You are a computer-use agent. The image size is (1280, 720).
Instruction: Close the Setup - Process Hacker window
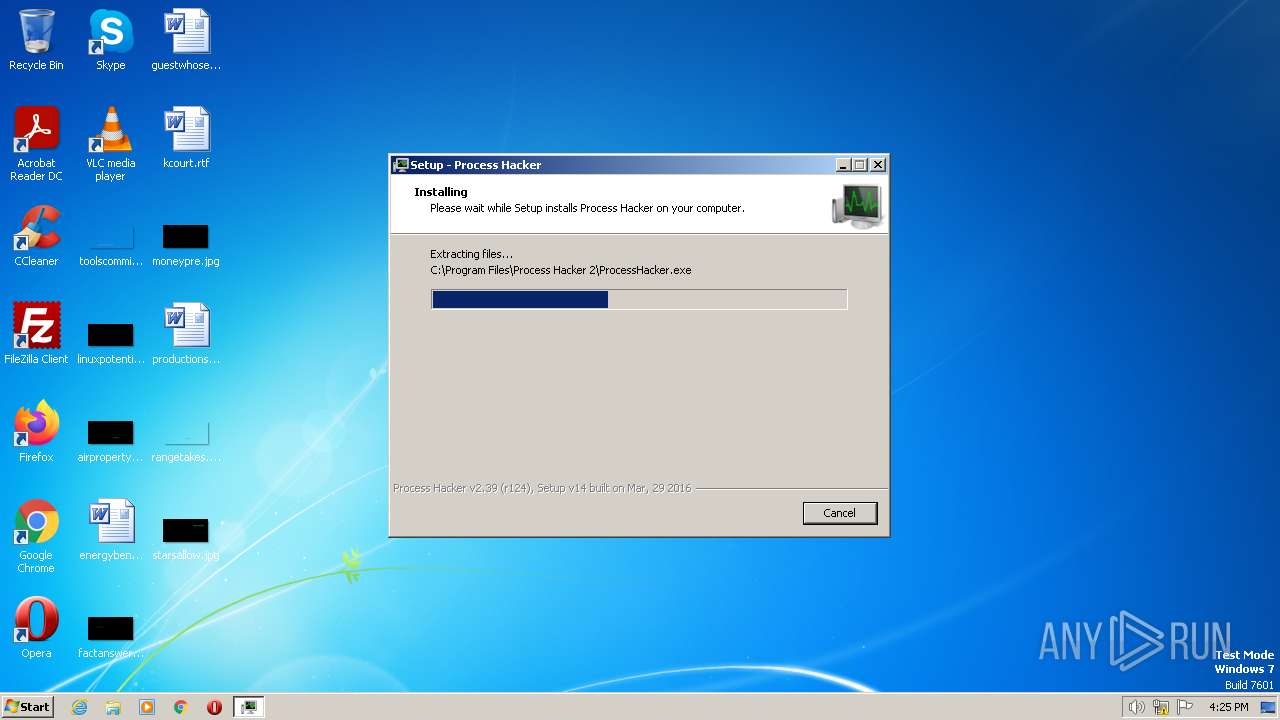point(878,165)
